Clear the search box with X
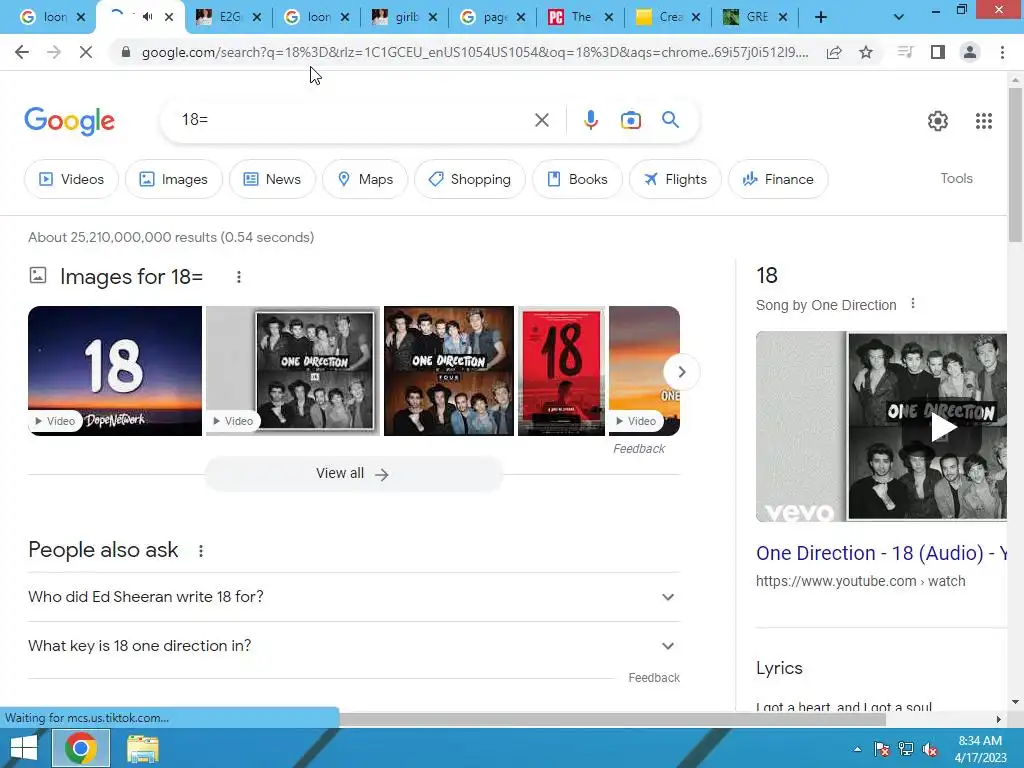Viewport: 1024px width, 768px height. coord(541,120)
